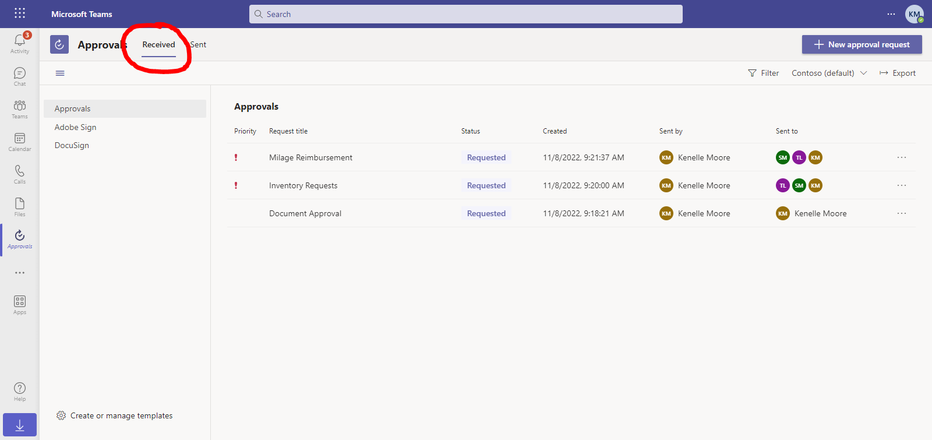Open more options for Document Approval row
This screenshot has width=932, height=440.
(902, 213)
